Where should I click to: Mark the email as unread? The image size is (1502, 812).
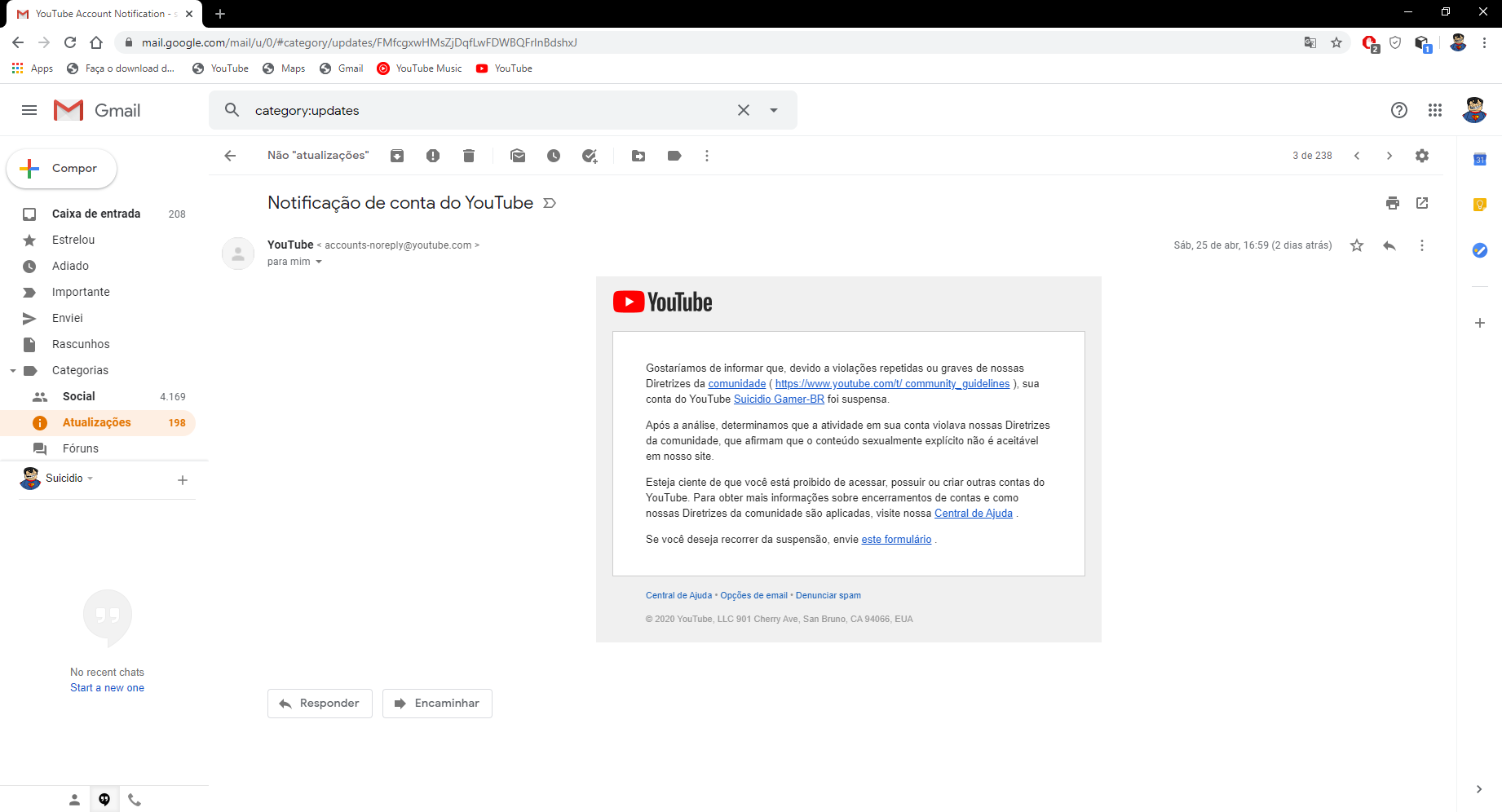coord(518,156)
